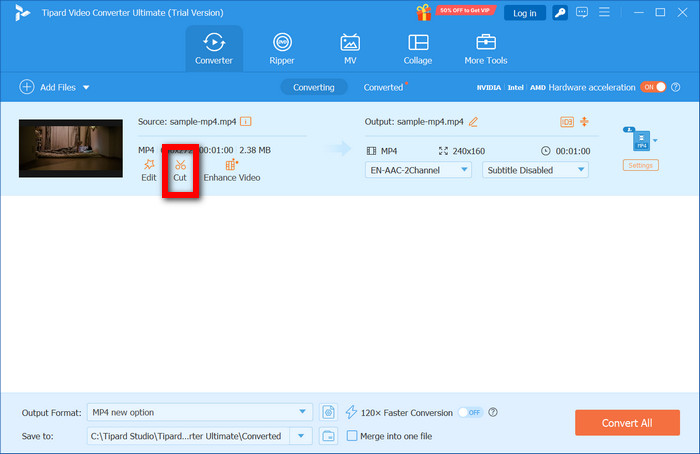The height and width of the screenshot is (454, 700).
Task: Open the folder icon next to Save to
Action: 329,435
